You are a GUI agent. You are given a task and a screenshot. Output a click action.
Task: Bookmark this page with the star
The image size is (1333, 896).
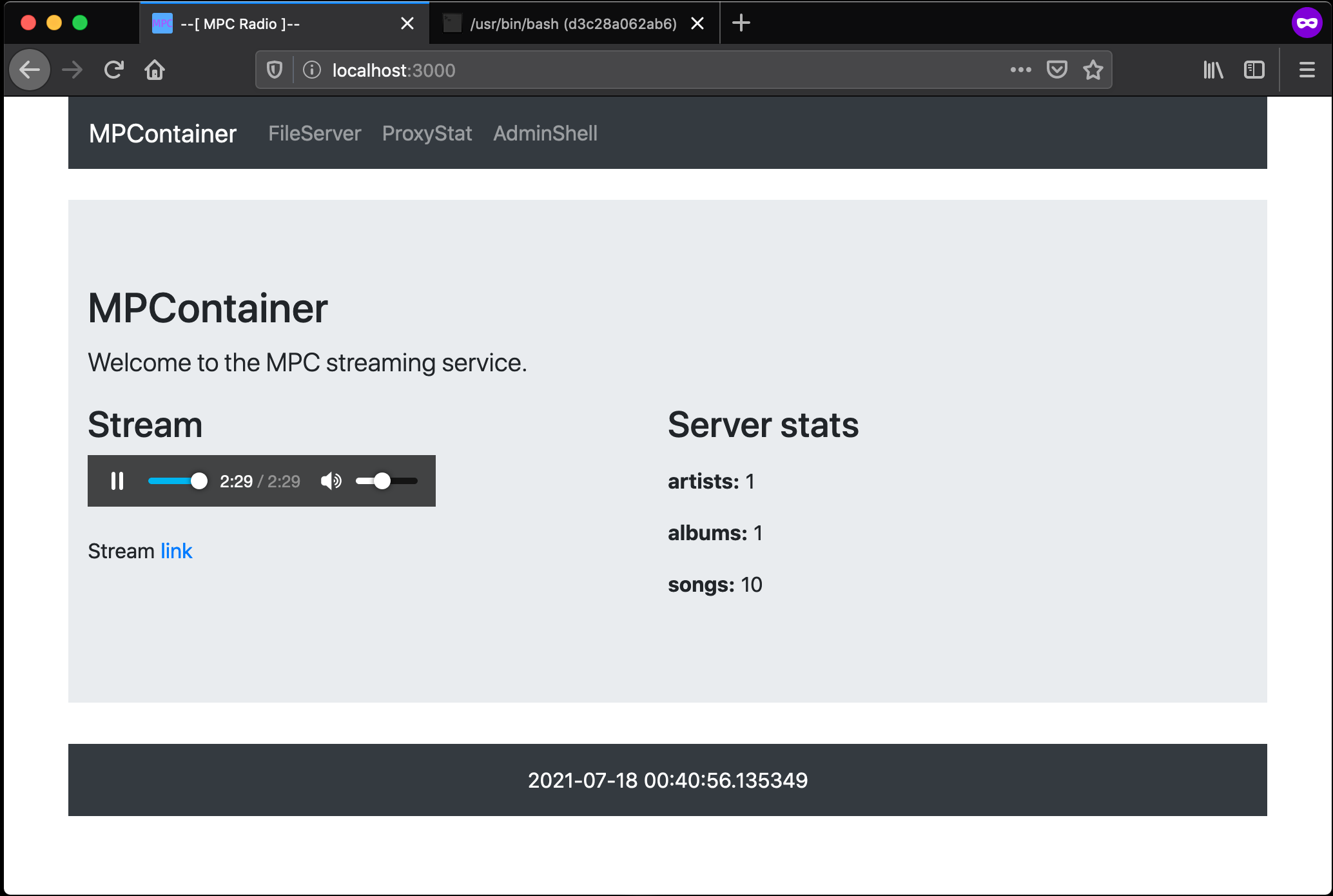pos(1093,70)
